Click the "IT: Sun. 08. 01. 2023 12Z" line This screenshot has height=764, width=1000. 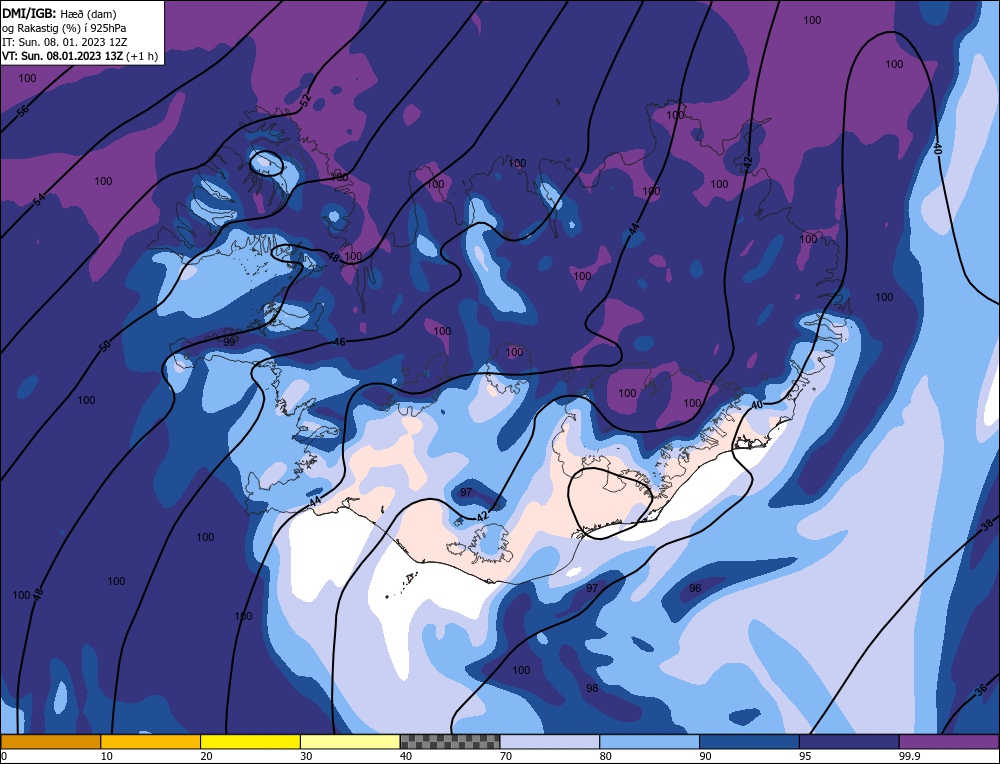(64, 42)
